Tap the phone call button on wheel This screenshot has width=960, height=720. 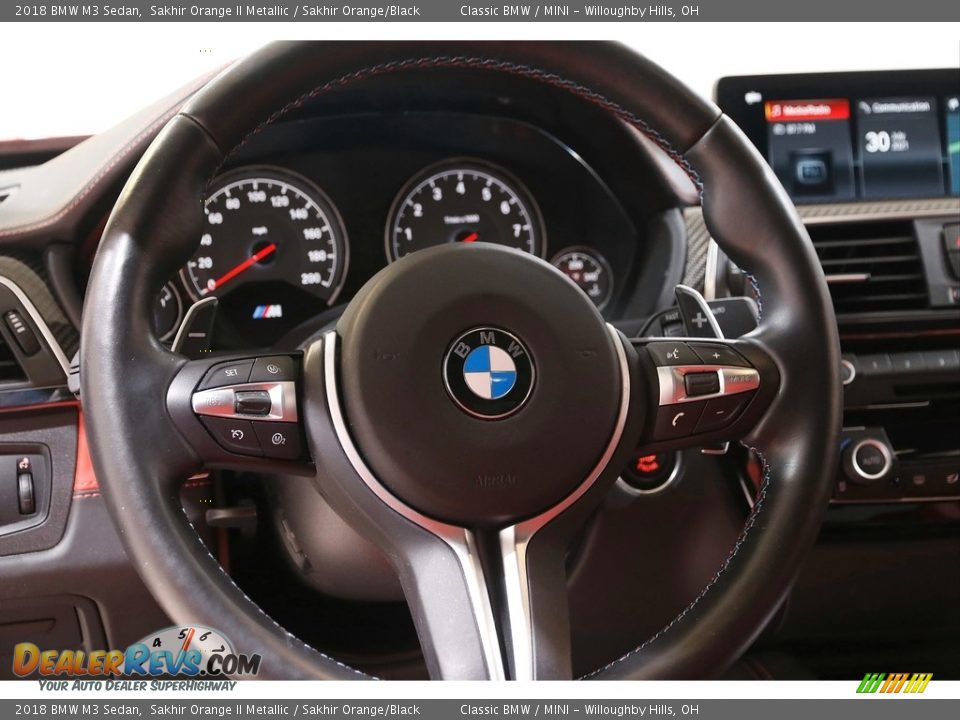[677, 419]
